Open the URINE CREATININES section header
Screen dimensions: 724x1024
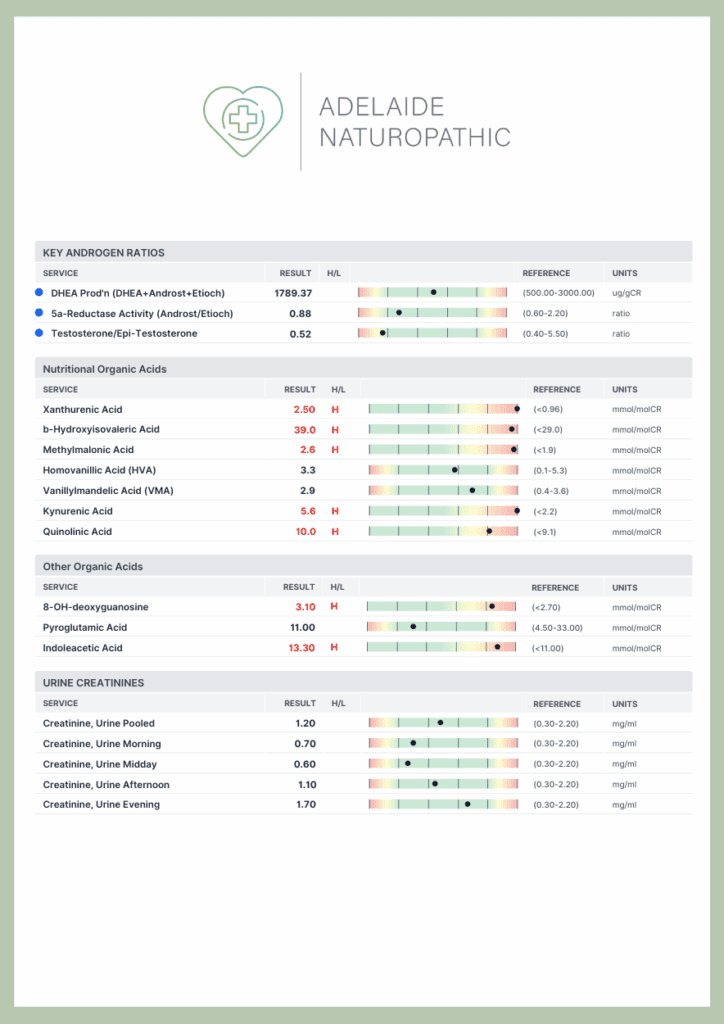[93, 683]
